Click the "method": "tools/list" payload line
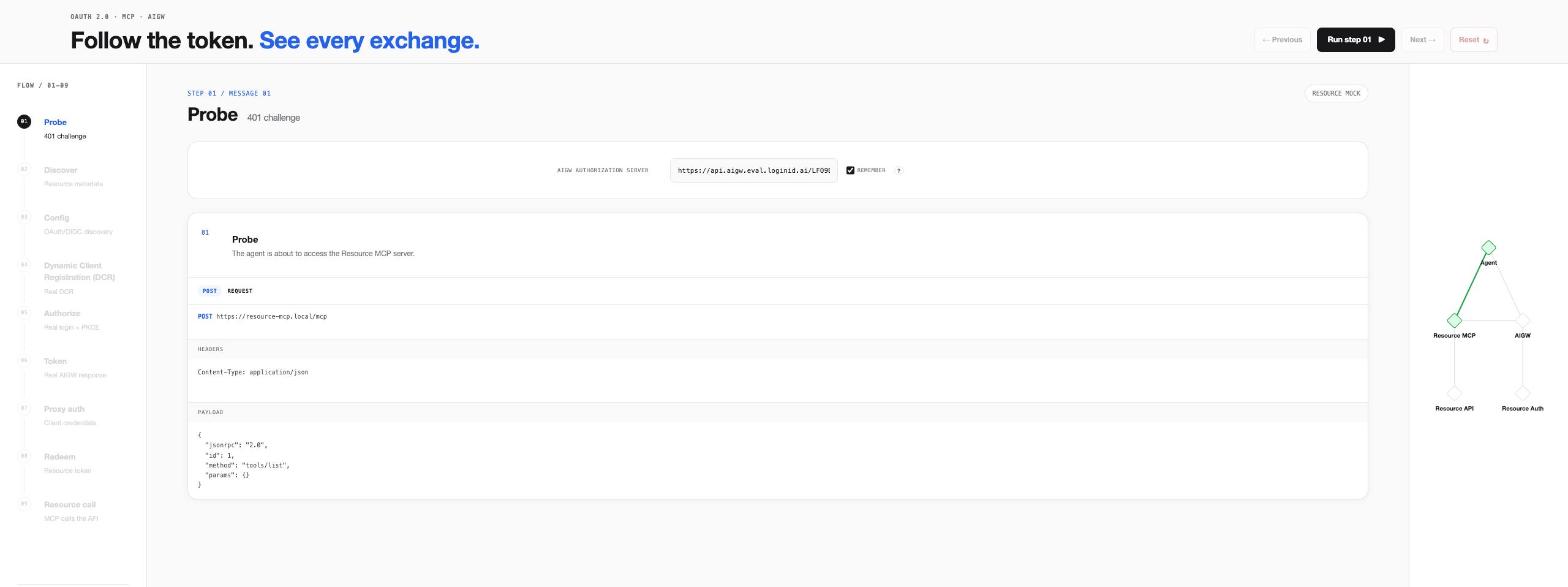Viewport: 1568px width, 587px height. 247,465
